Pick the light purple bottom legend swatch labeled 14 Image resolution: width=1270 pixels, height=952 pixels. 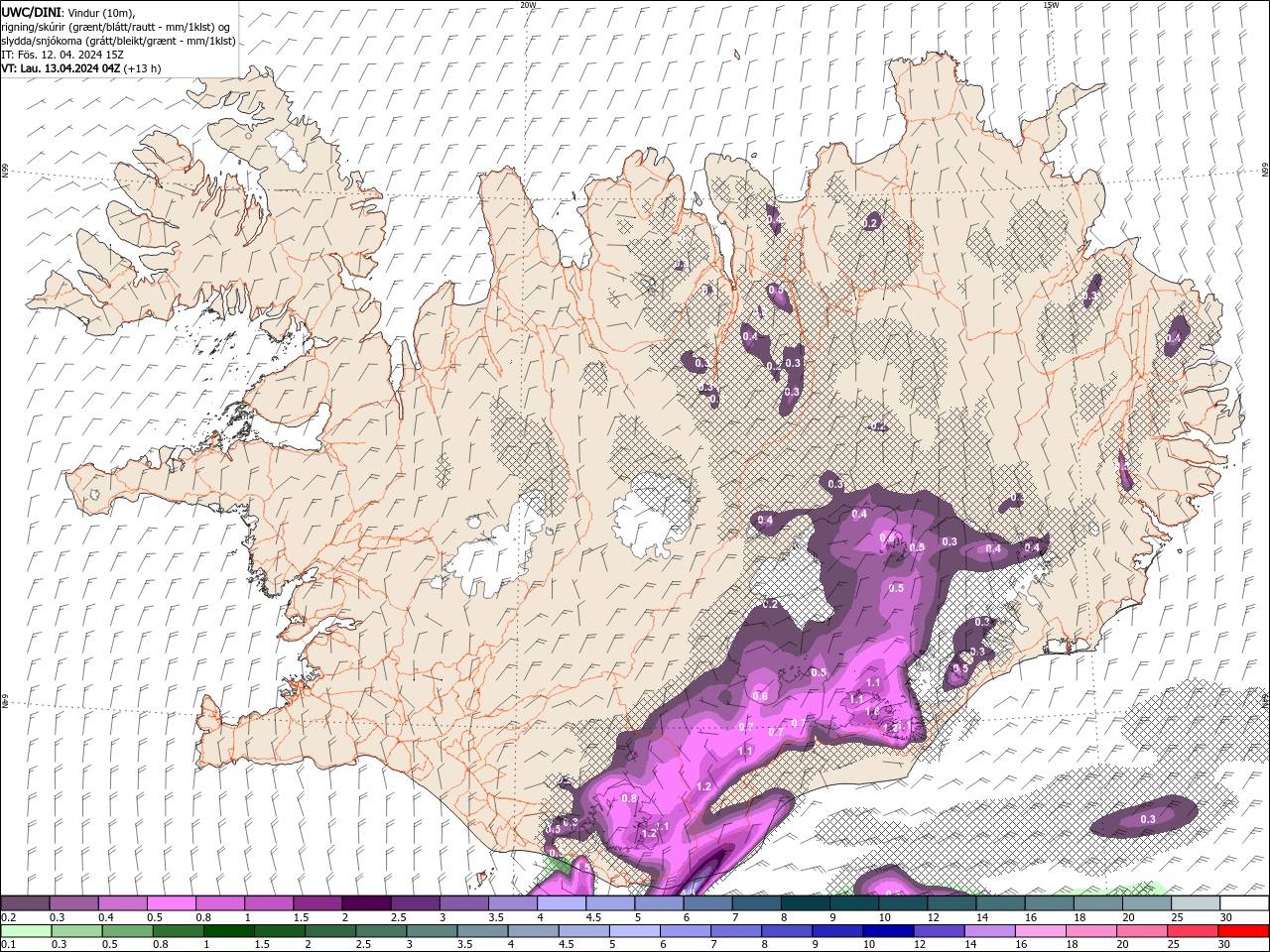pos(988,931)
